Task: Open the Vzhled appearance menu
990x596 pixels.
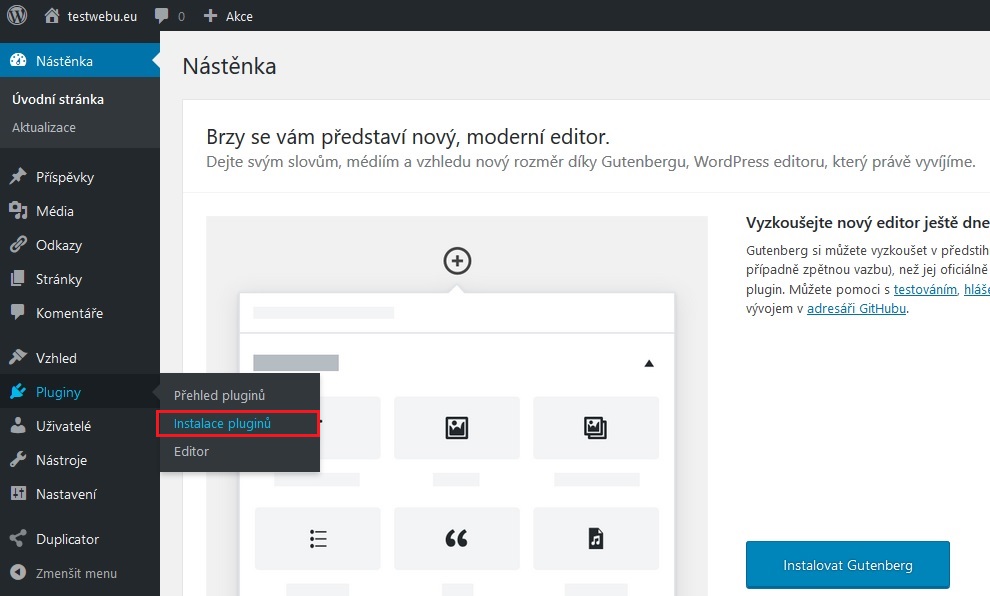Action: point(56,358)
